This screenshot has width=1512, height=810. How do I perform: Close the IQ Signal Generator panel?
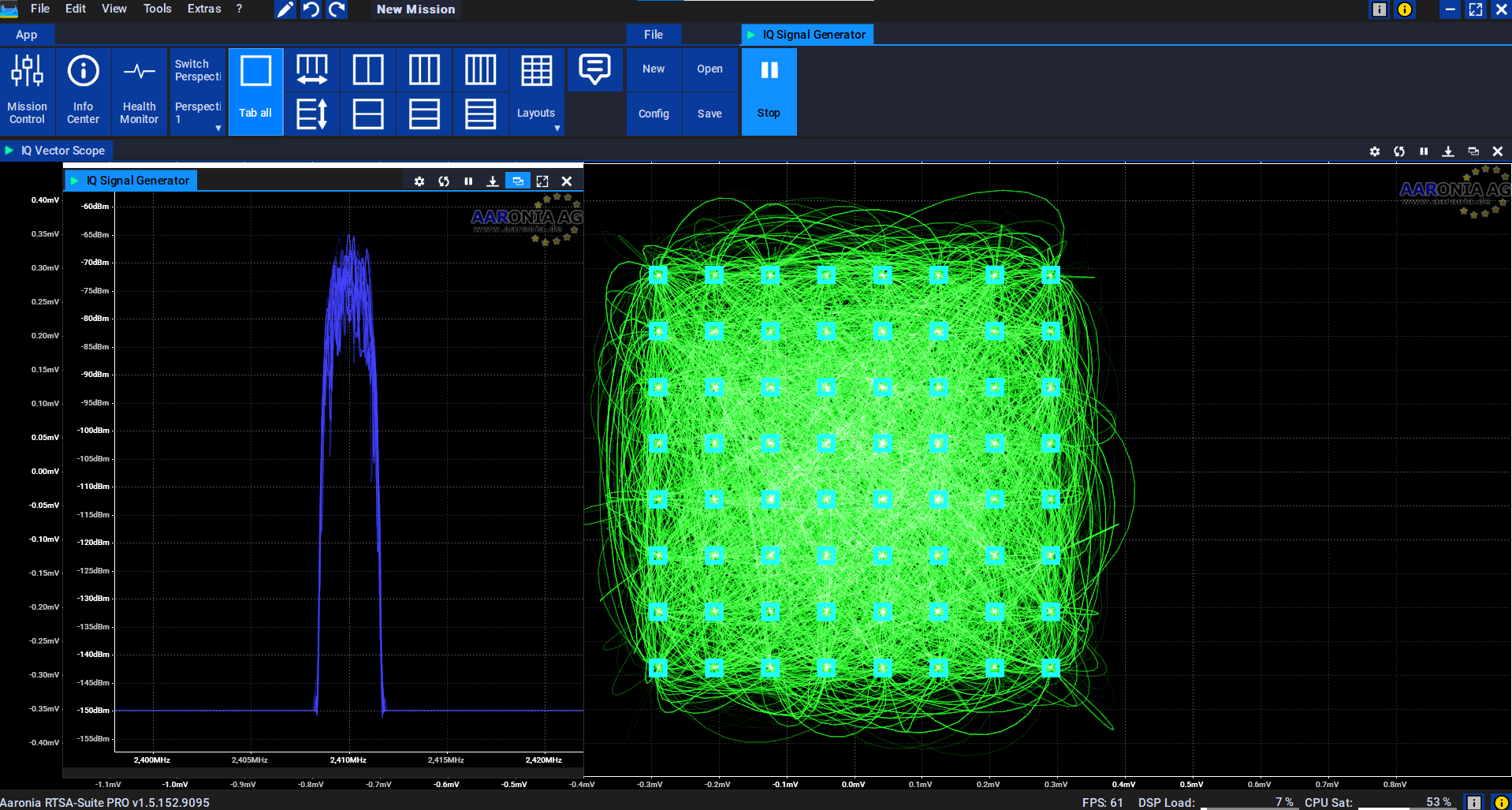[x=567, y=181]
